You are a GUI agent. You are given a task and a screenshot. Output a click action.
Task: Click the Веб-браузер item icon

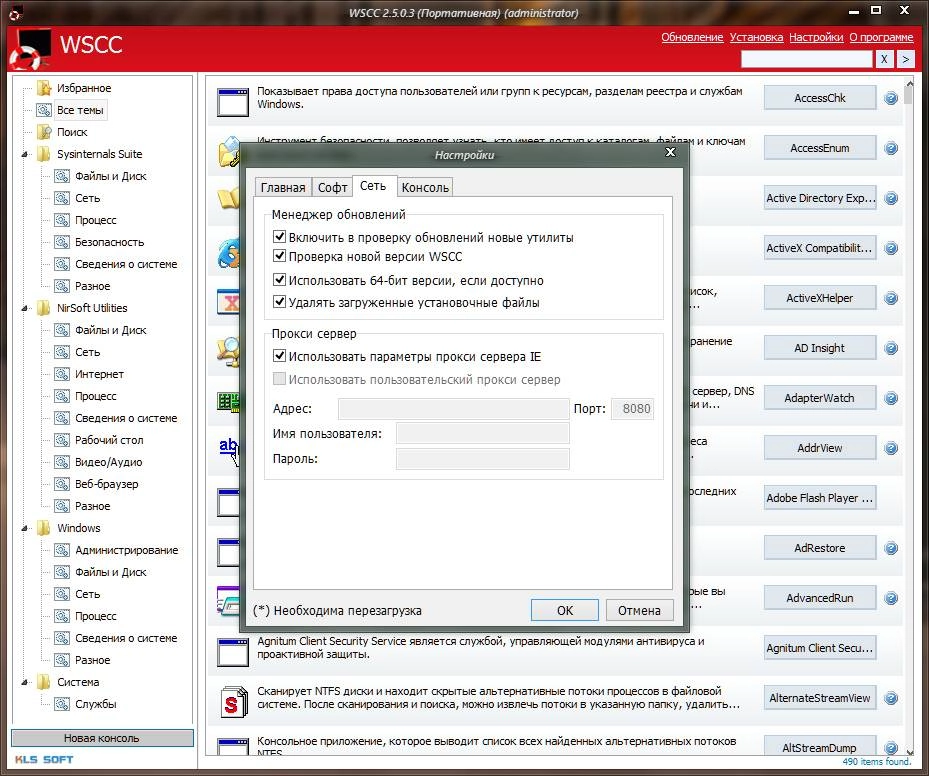(x=62, y=484)
